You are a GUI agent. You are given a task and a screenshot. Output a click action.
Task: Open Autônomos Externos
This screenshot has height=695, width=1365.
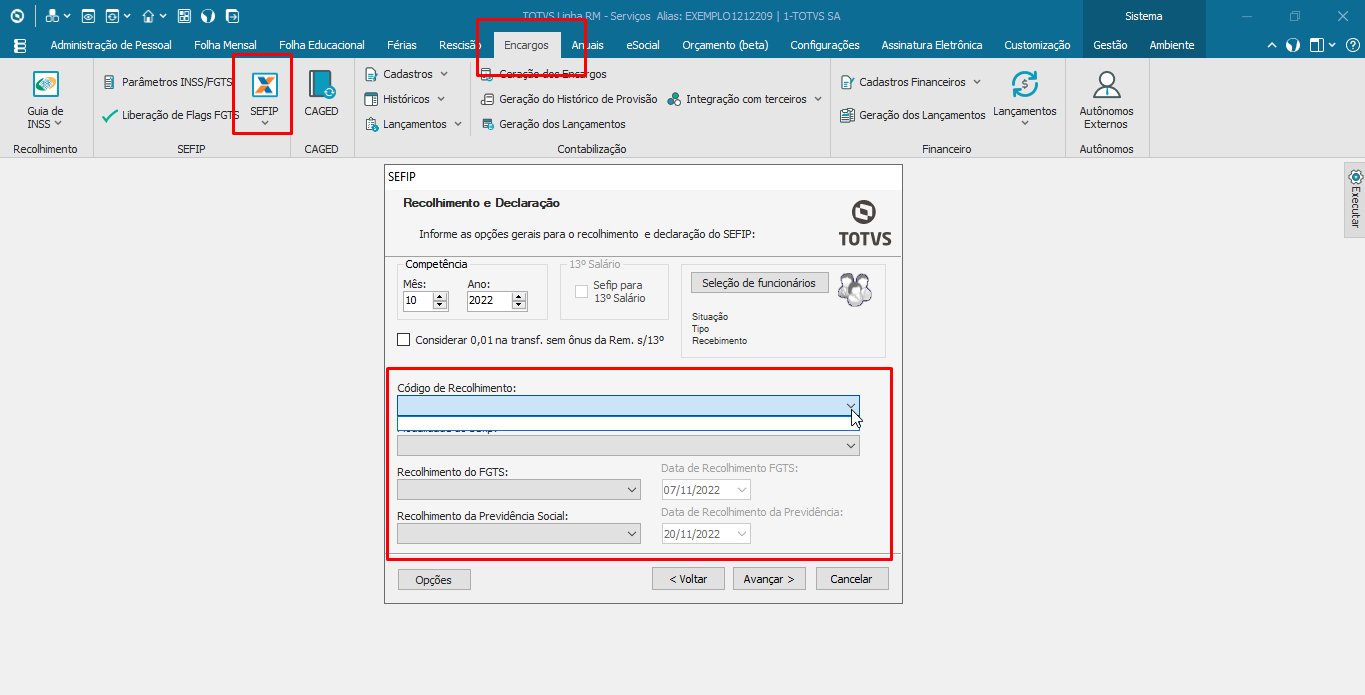1106,100
